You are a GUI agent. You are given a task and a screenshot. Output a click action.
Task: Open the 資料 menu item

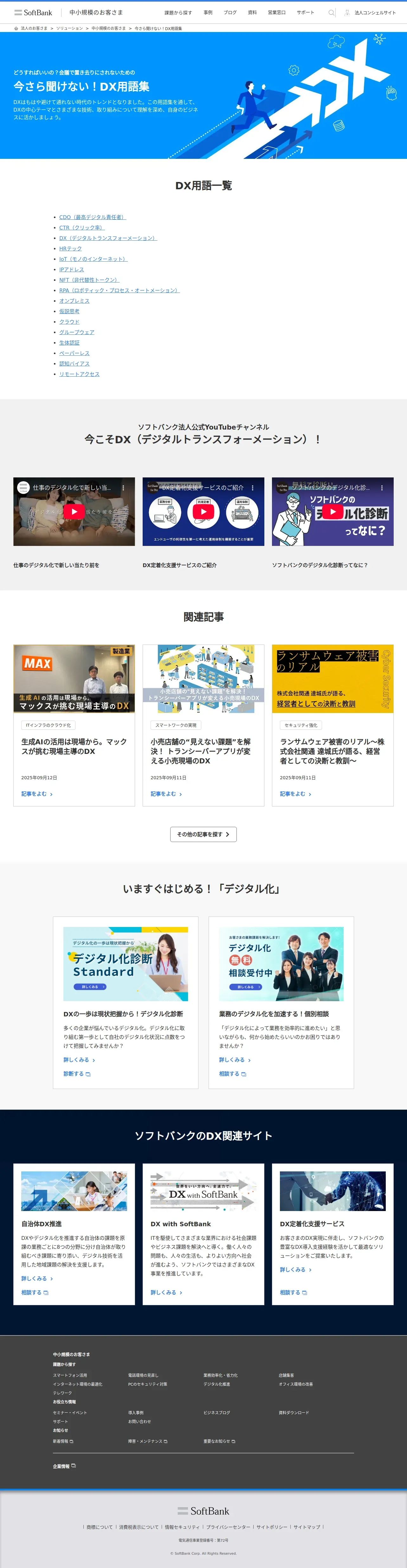(x=252, y=12)
